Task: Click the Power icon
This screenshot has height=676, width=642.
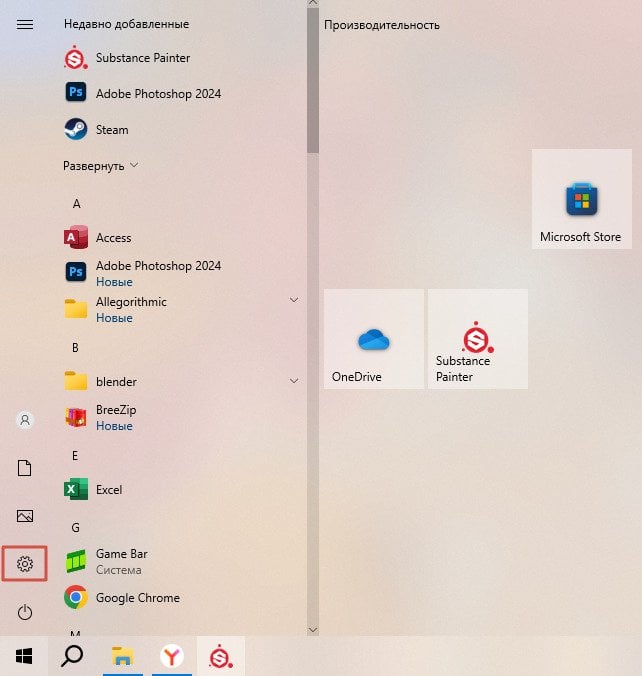Action: 25,612
